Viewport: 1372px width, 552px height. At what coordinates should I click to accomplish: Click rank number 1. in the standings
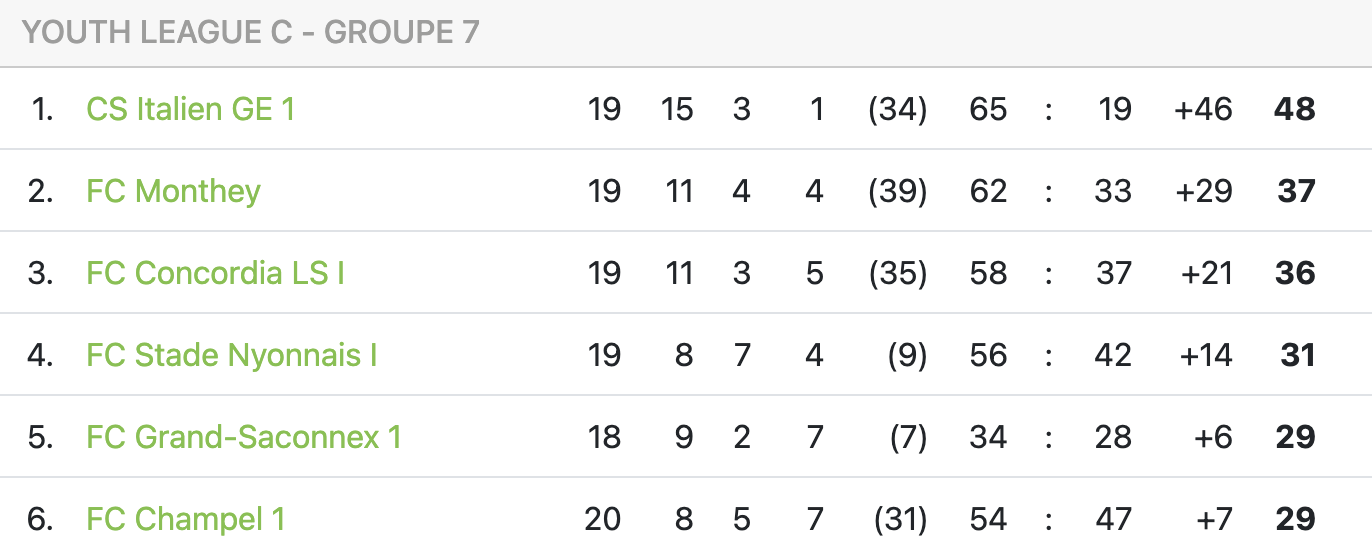pyautogui.click(x=43, y=109)
